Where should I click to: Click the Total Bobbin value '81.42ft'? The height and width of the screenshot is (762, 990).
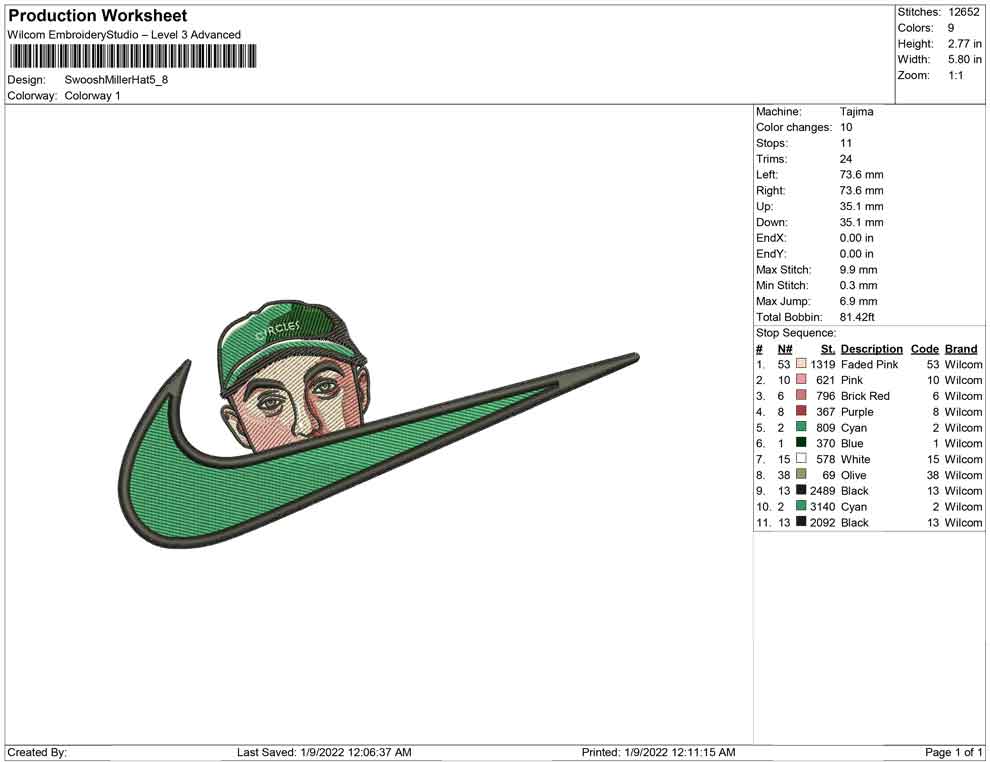tap(857, 317)
